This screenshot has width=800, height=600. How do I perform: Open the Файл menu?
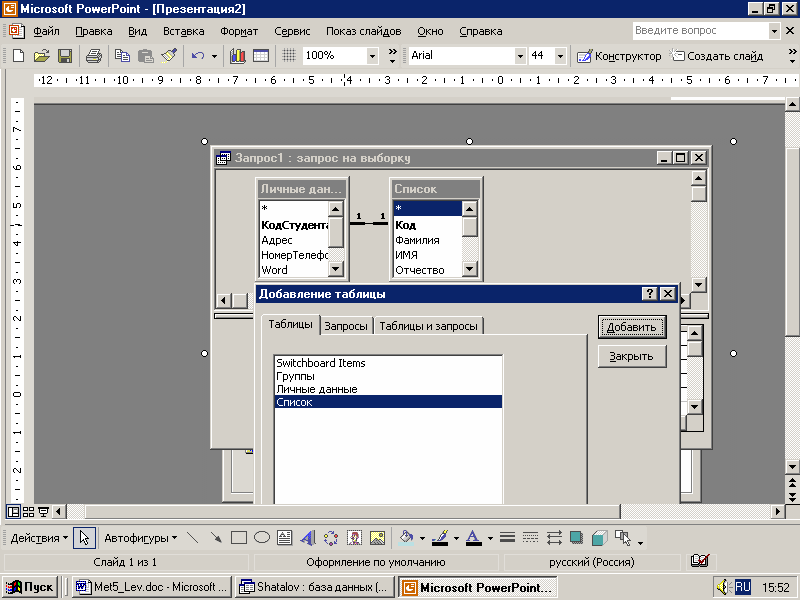46,32
